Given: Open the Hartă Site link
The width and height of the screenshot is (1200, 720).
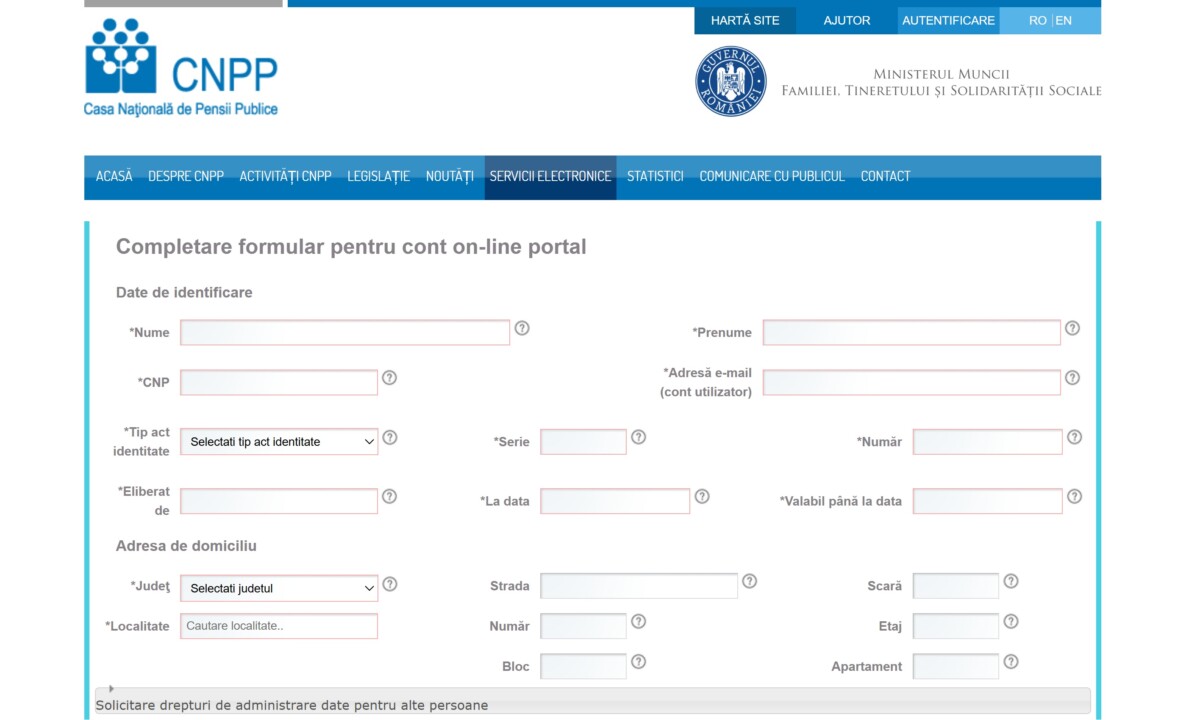Looking at the screenshot, I should coord(745,20).
